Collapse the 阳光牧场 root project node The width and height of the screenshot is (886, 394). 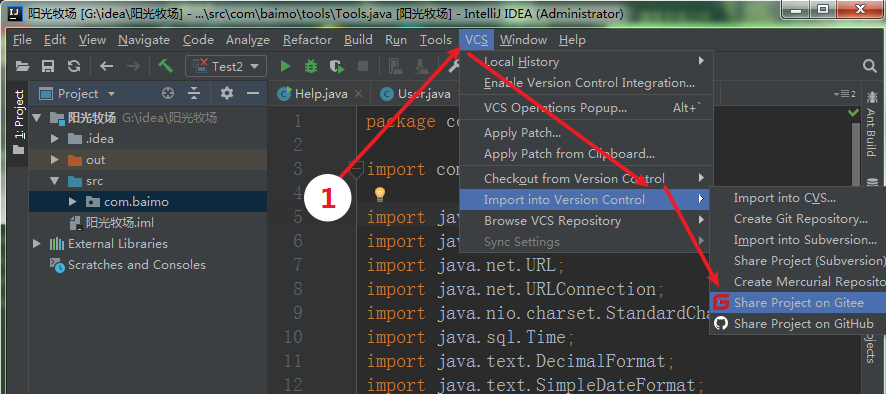(37, 118)
